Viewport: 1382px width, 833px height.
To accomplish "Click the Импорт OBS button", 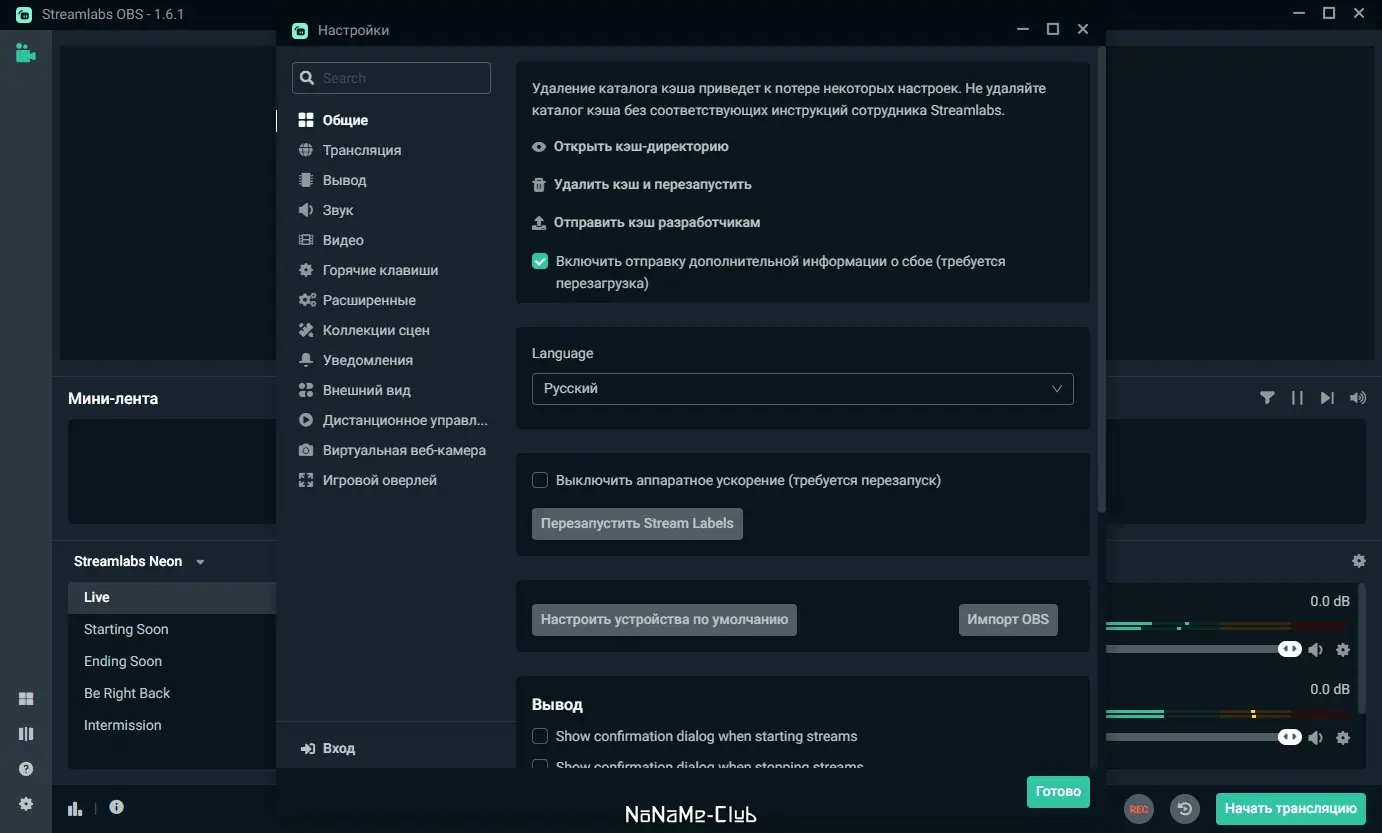I will pos(1007,619).
